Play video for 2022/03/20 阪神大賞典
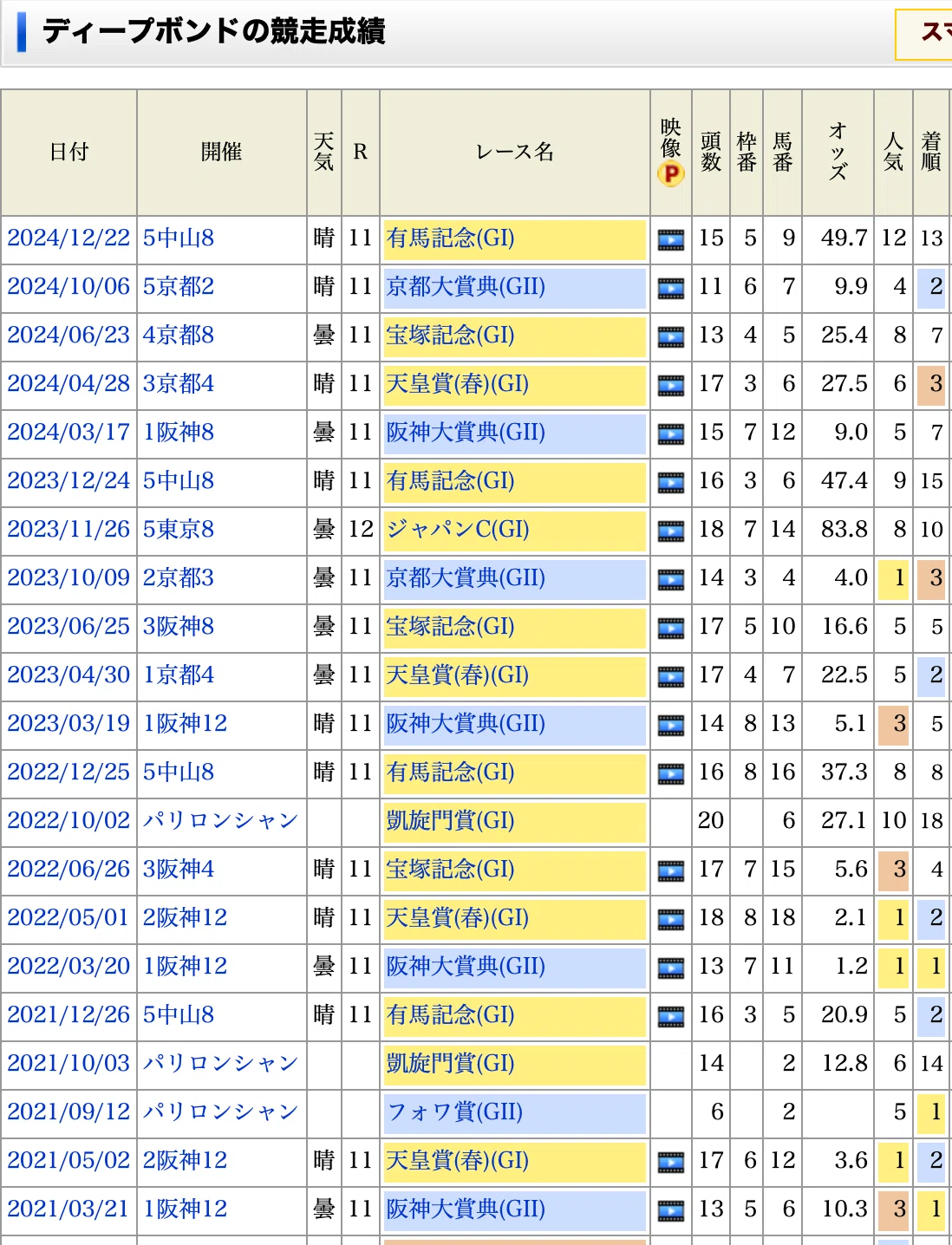 [x=670, y=968]
